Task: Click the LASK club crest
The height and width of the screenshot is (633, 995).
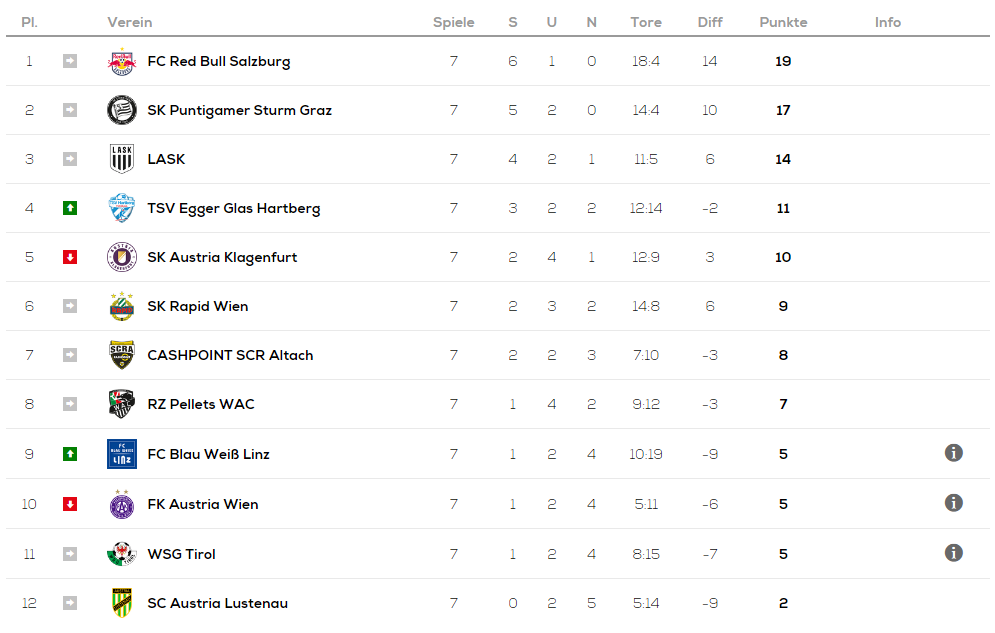Action: (x=122, y=159)
